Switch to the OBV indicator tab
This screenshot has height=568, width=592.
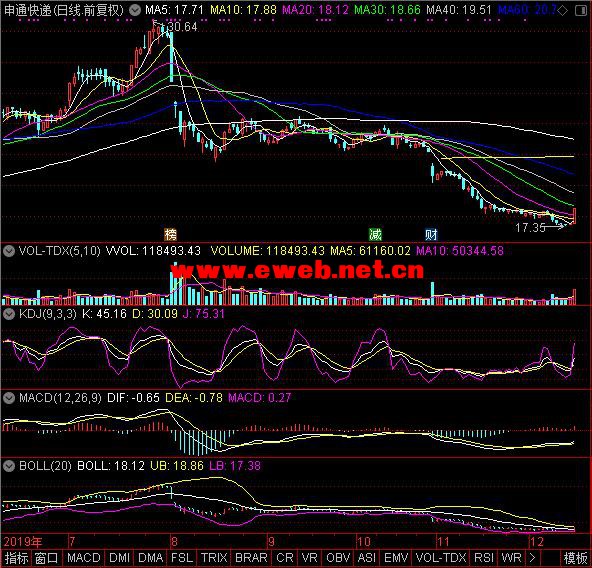(x=338, y=558)
